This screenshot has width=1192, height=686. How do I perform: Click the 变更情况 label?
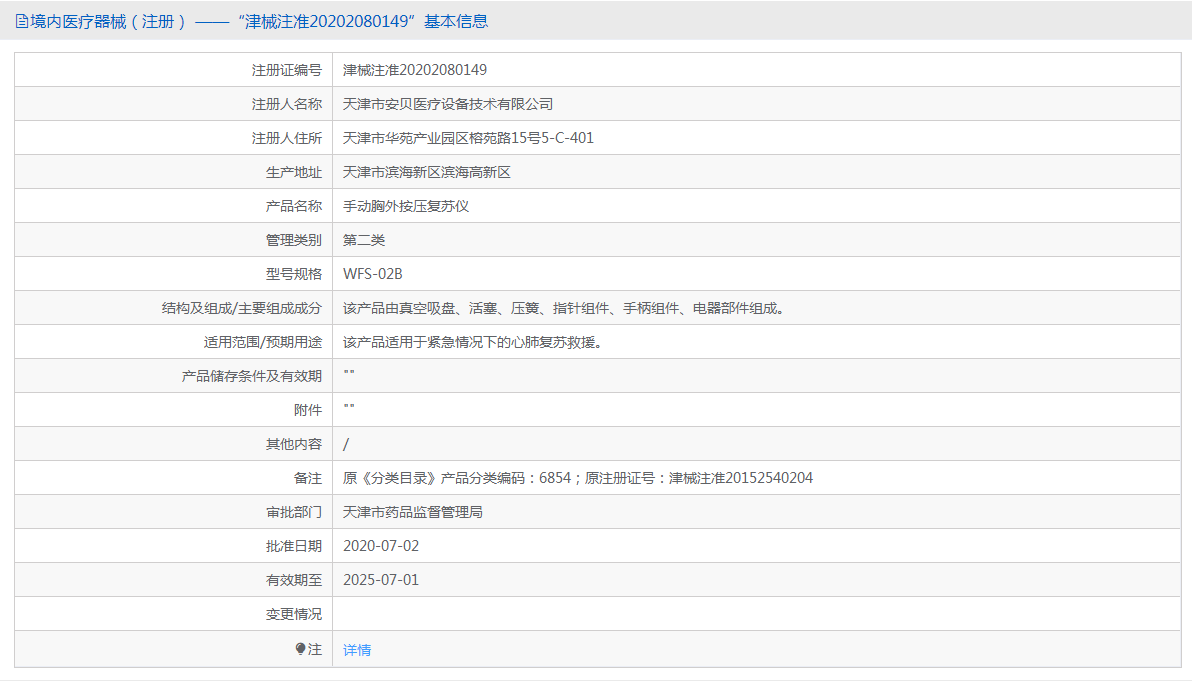pyautogui.click(x=293, y=614)
